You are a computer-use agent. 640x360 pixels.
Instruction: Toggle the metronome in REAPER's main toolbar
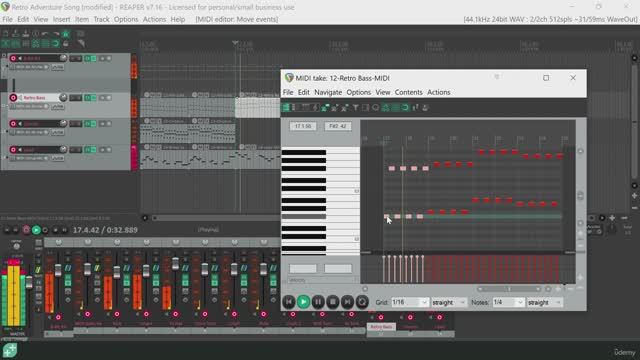click(x=66, y=34)
